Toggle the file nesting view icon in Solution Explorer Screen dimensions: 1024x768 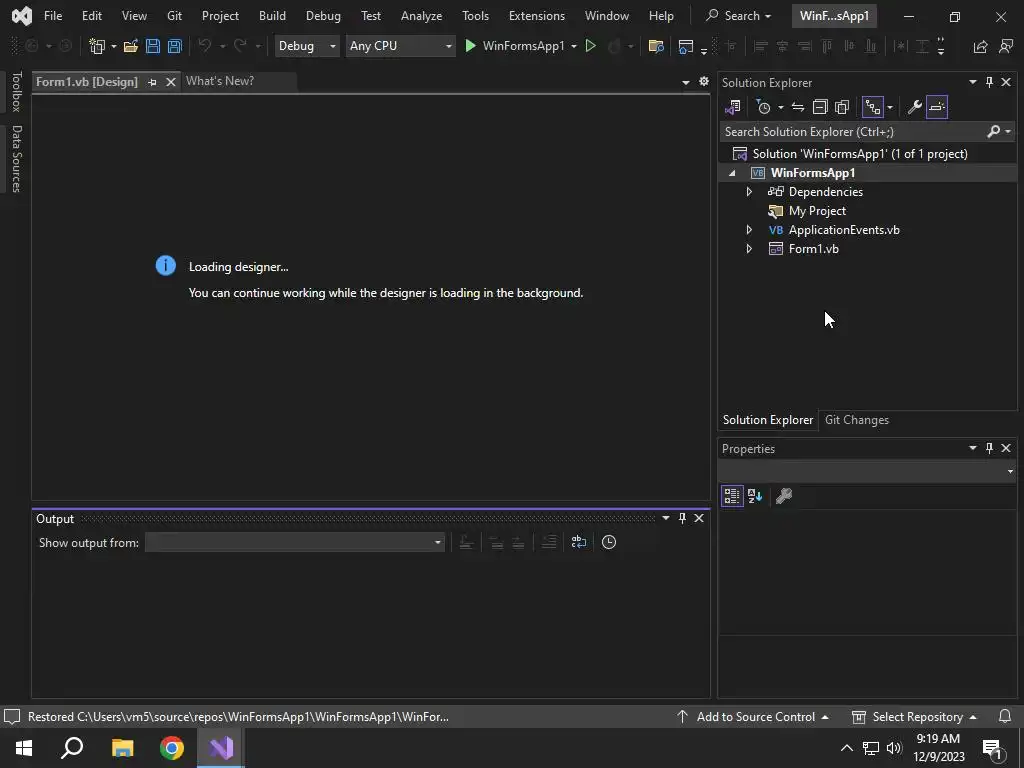[x=872, y=106]
